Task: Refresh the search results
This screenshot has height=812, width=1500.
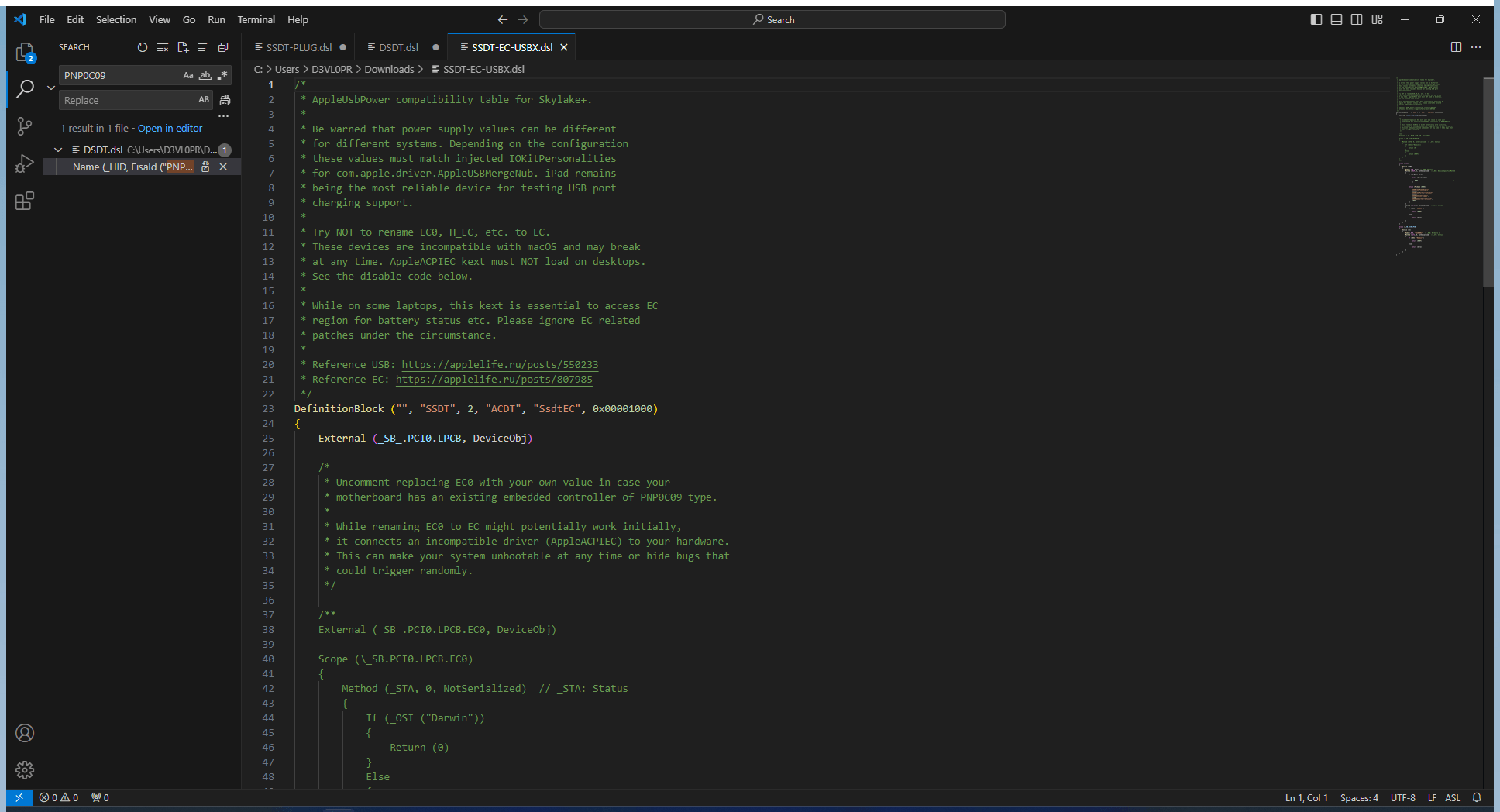Action: pos(143,47)
